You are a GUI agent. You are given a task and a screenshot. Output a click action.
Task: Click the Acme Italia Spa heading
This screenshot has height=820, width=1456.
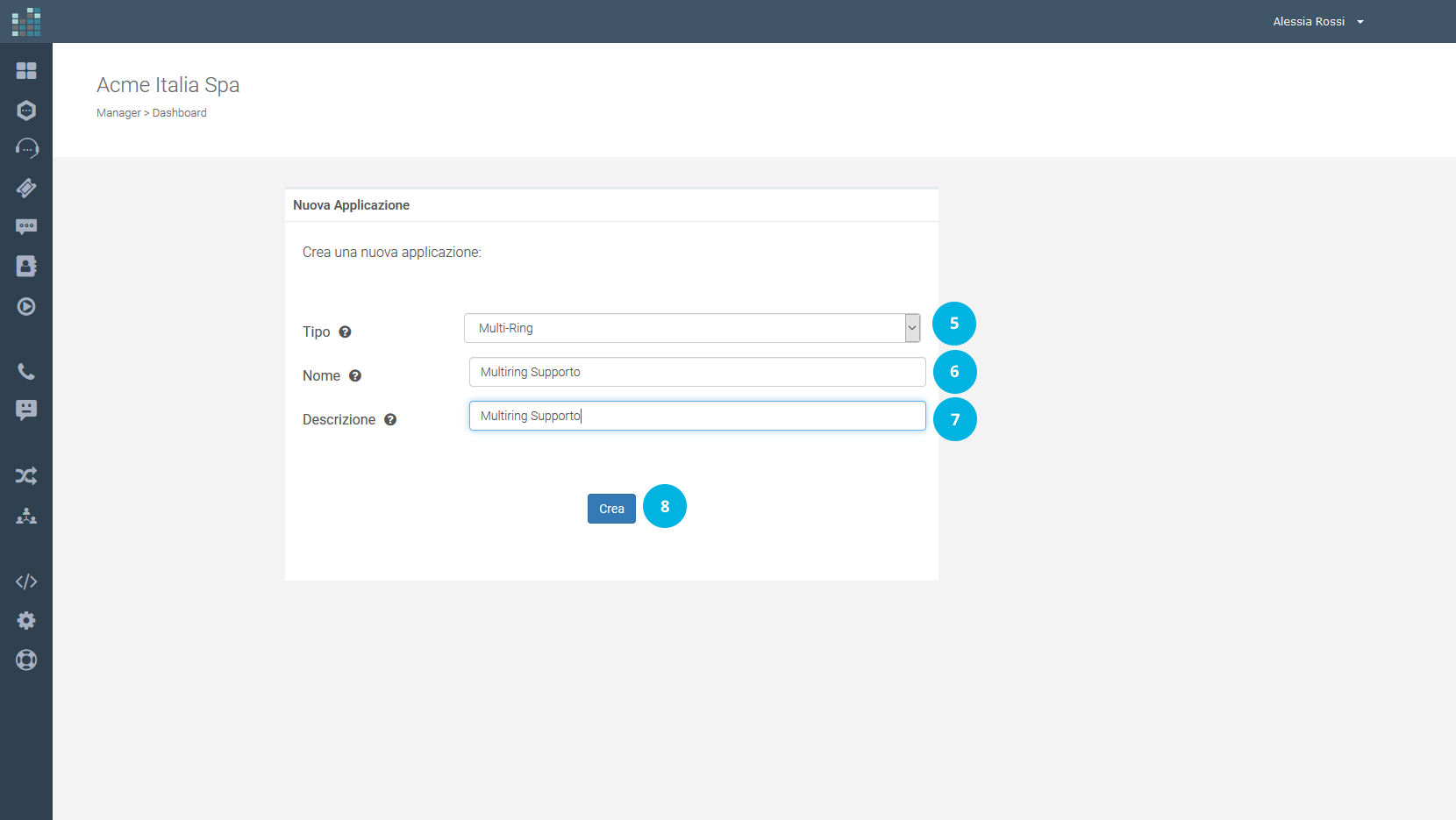pyautogui.click(x=168, y=85)
